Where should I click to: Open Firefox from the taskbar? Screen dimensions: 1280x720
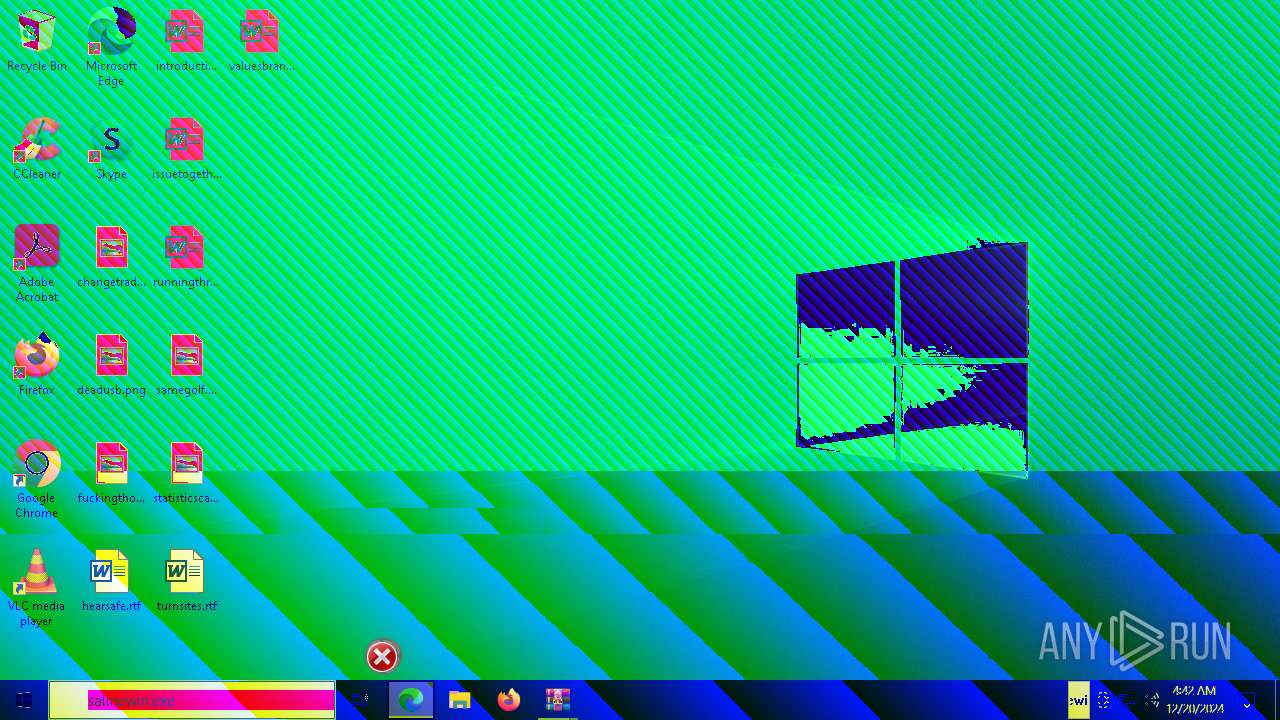[x=508, y=700]
